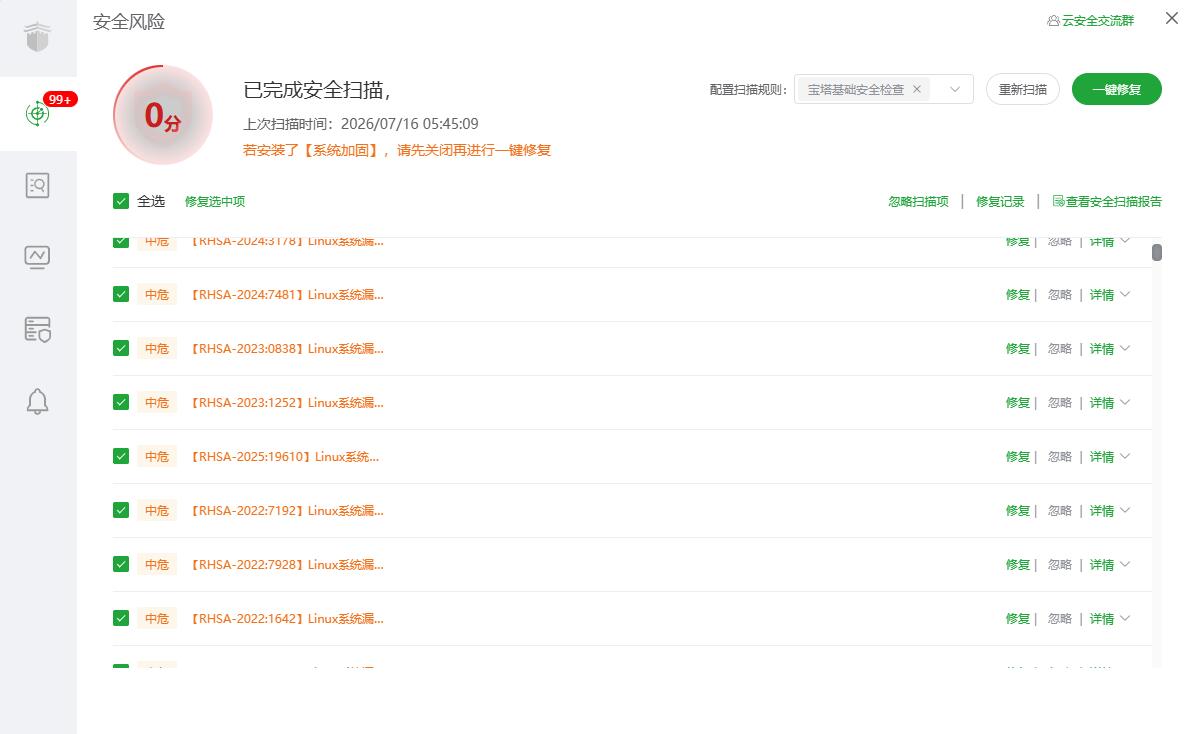Click 详情 for RHSA-2023:1252
Viewport: 1189px width, 734px height.
[x=1102, y=403]
